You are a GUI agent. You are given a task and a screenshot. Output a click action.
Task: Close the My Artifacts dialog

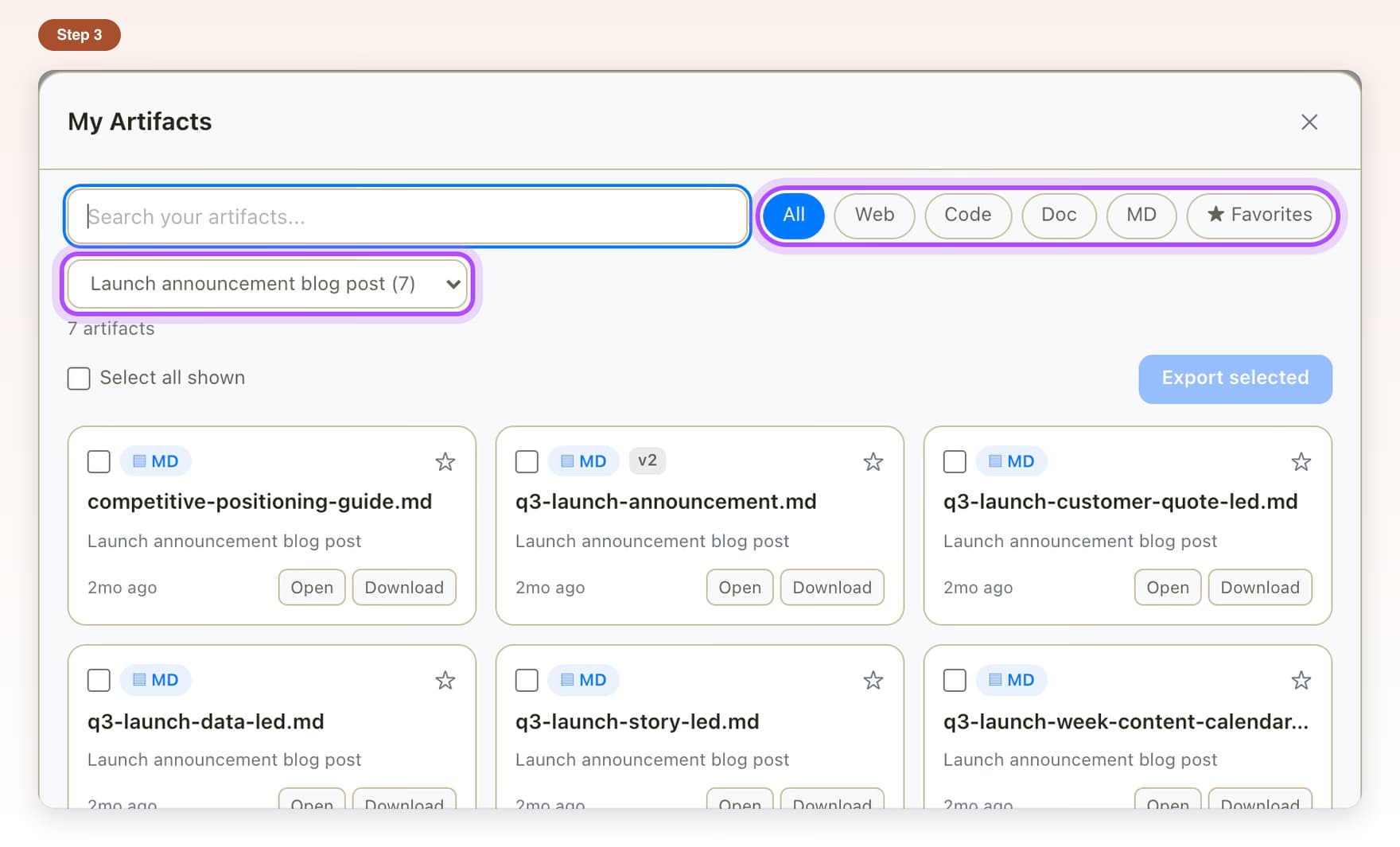pyautogui.click(x=1309, y=122)
